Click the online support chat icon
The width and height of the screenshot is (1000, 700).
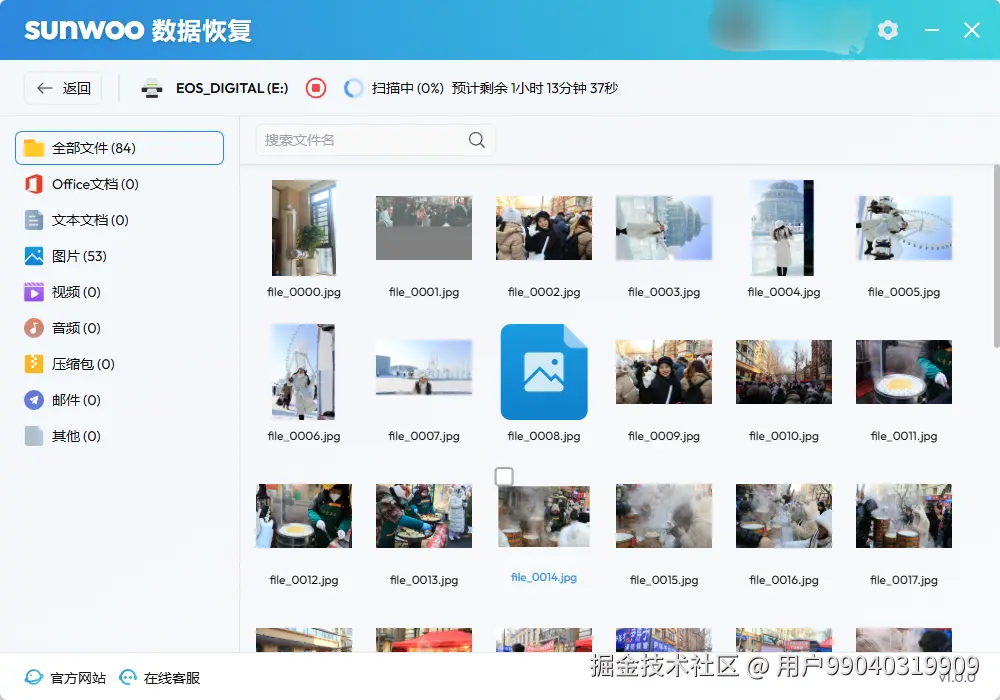pos(128,677)
